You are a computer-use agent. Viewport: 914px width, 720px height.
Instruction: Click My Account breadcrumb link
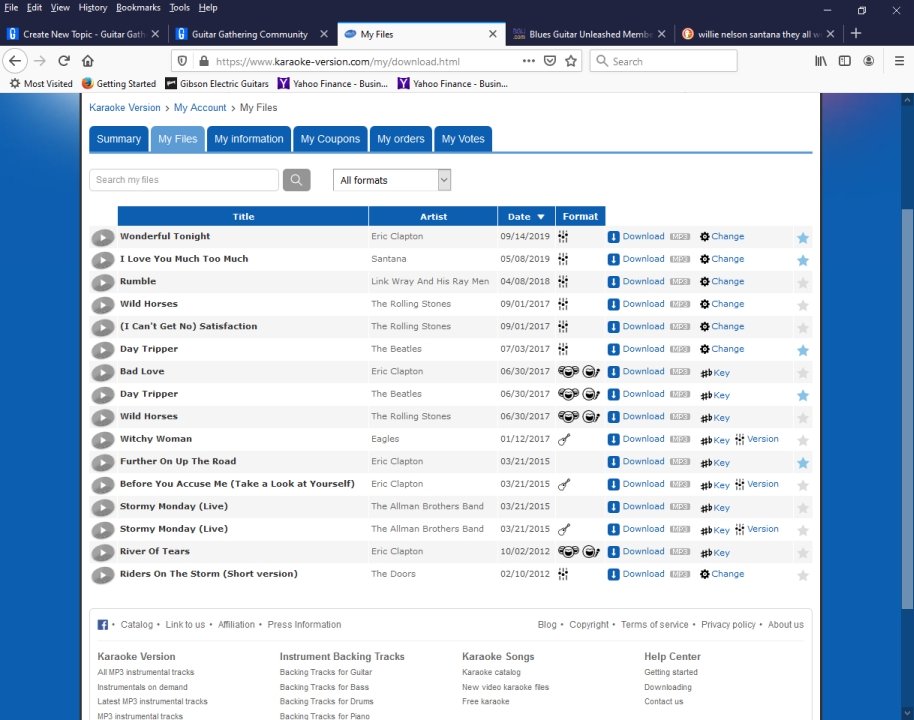200,107
